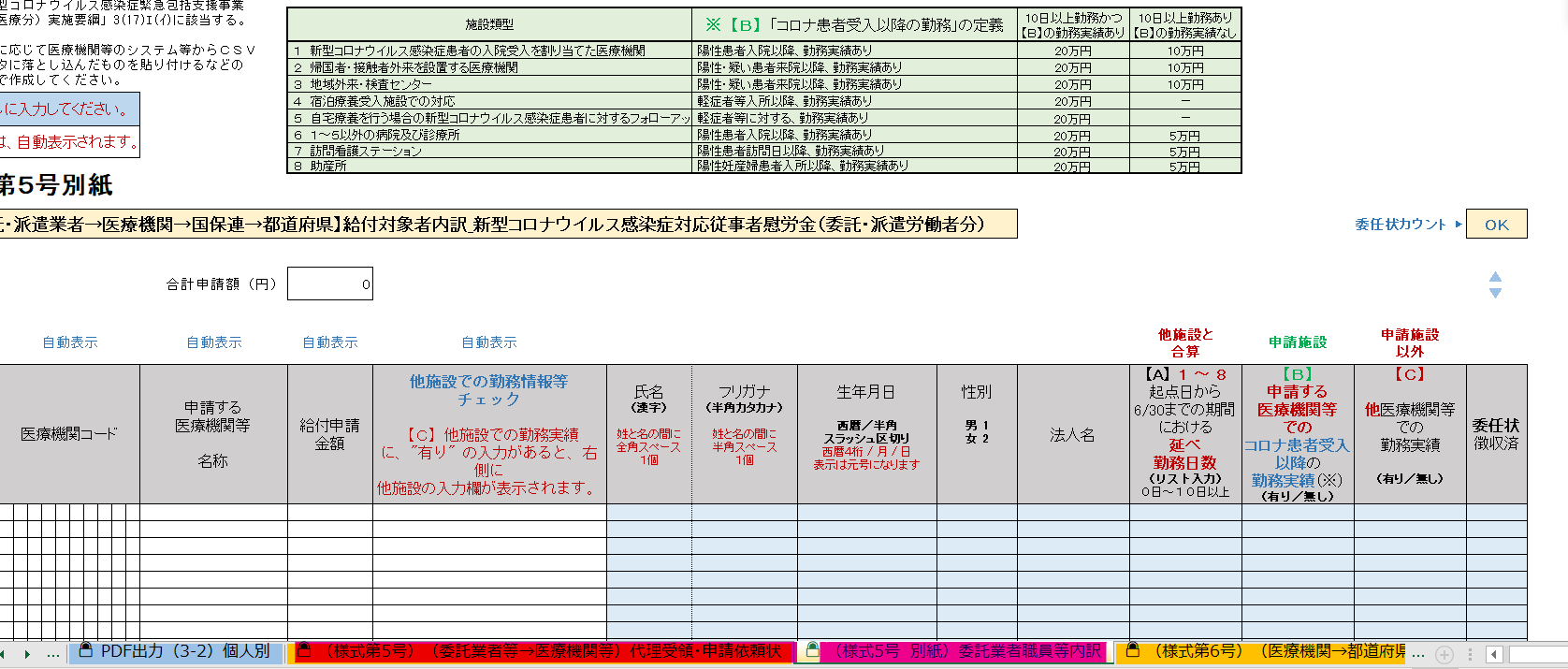Select row 1 新型コロナウイルス感染症患者の入院受入 cell
The image size is (1568, 669).
click(489, 51)
